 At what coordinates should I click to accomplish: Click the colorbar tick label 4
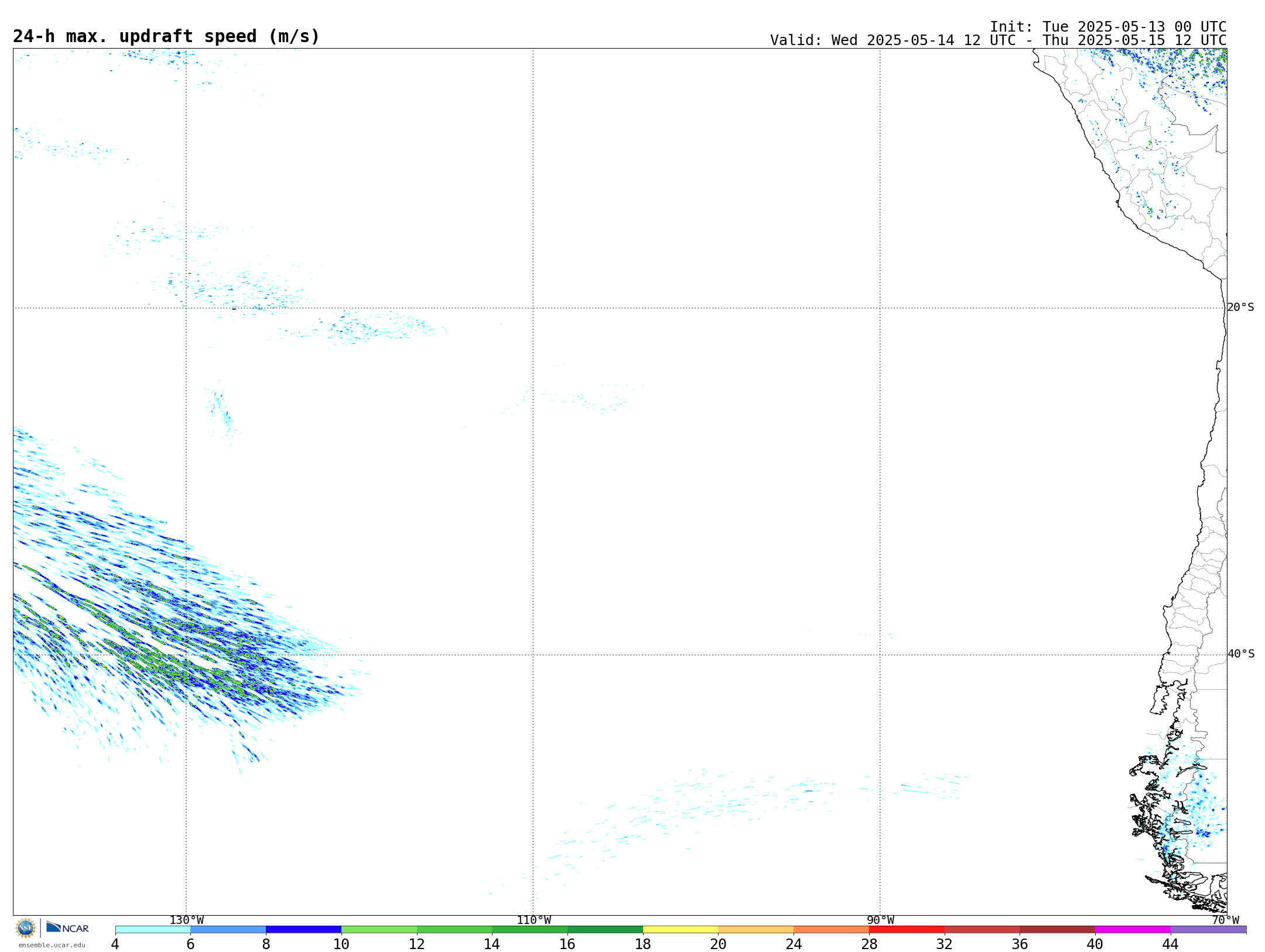pyautogui.click(x=115, y=944)
